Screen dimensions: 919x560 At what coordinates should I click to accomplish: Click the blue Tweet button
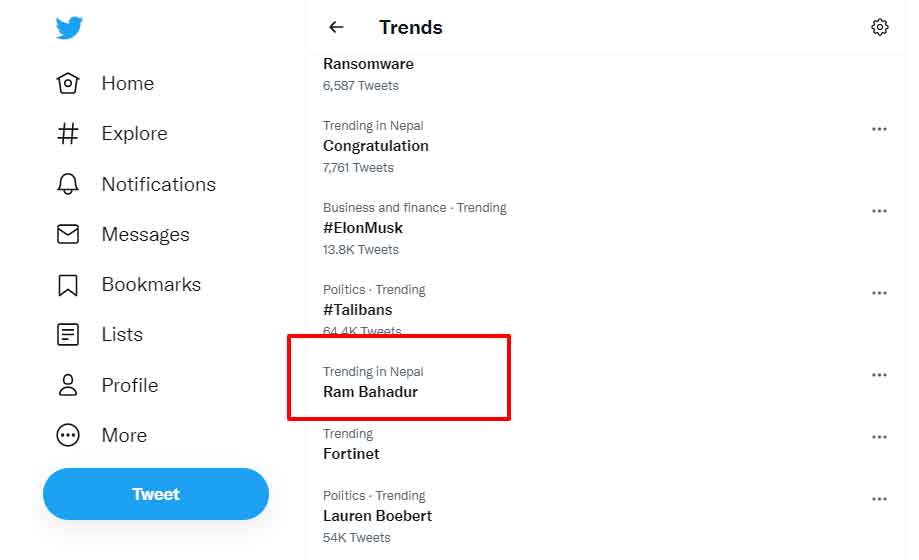[156, 494]
